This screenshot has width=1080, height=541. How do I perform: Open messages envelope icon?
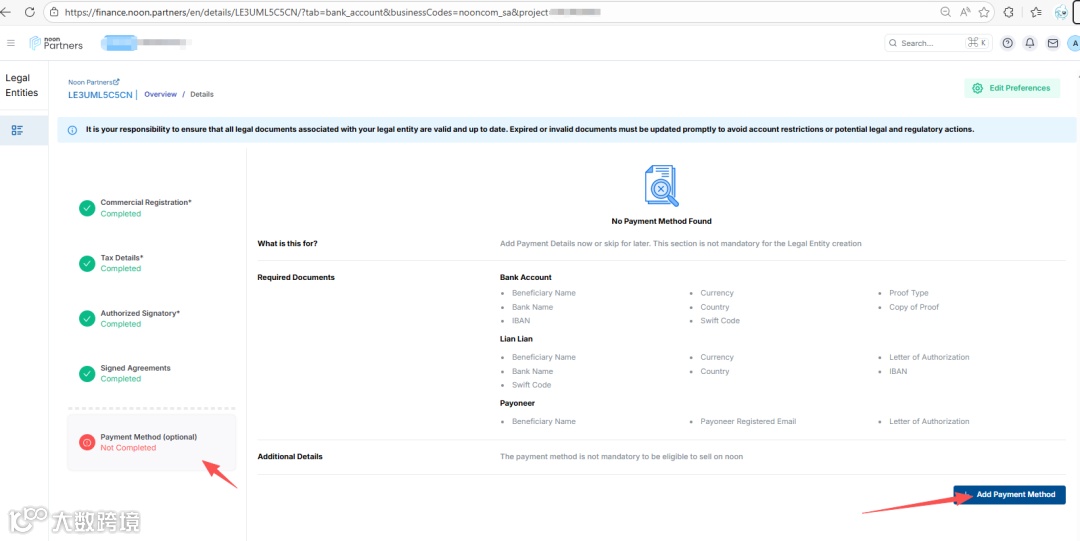coord(1052,43)
